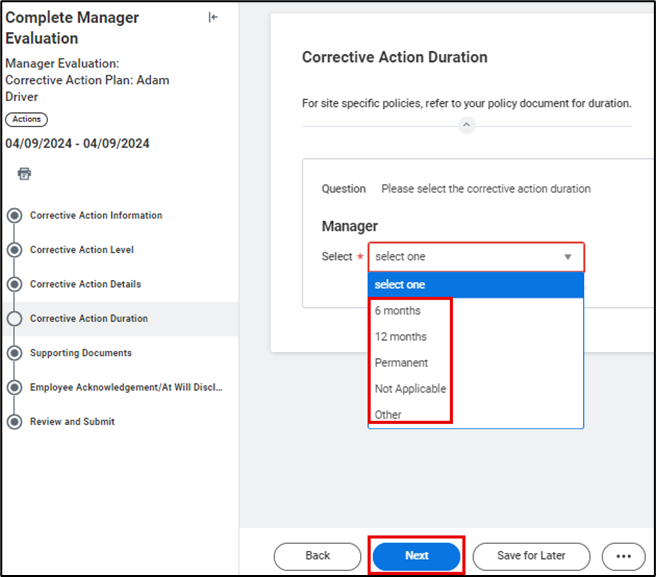
Task: Click the Next button
Action: [416, 556]
